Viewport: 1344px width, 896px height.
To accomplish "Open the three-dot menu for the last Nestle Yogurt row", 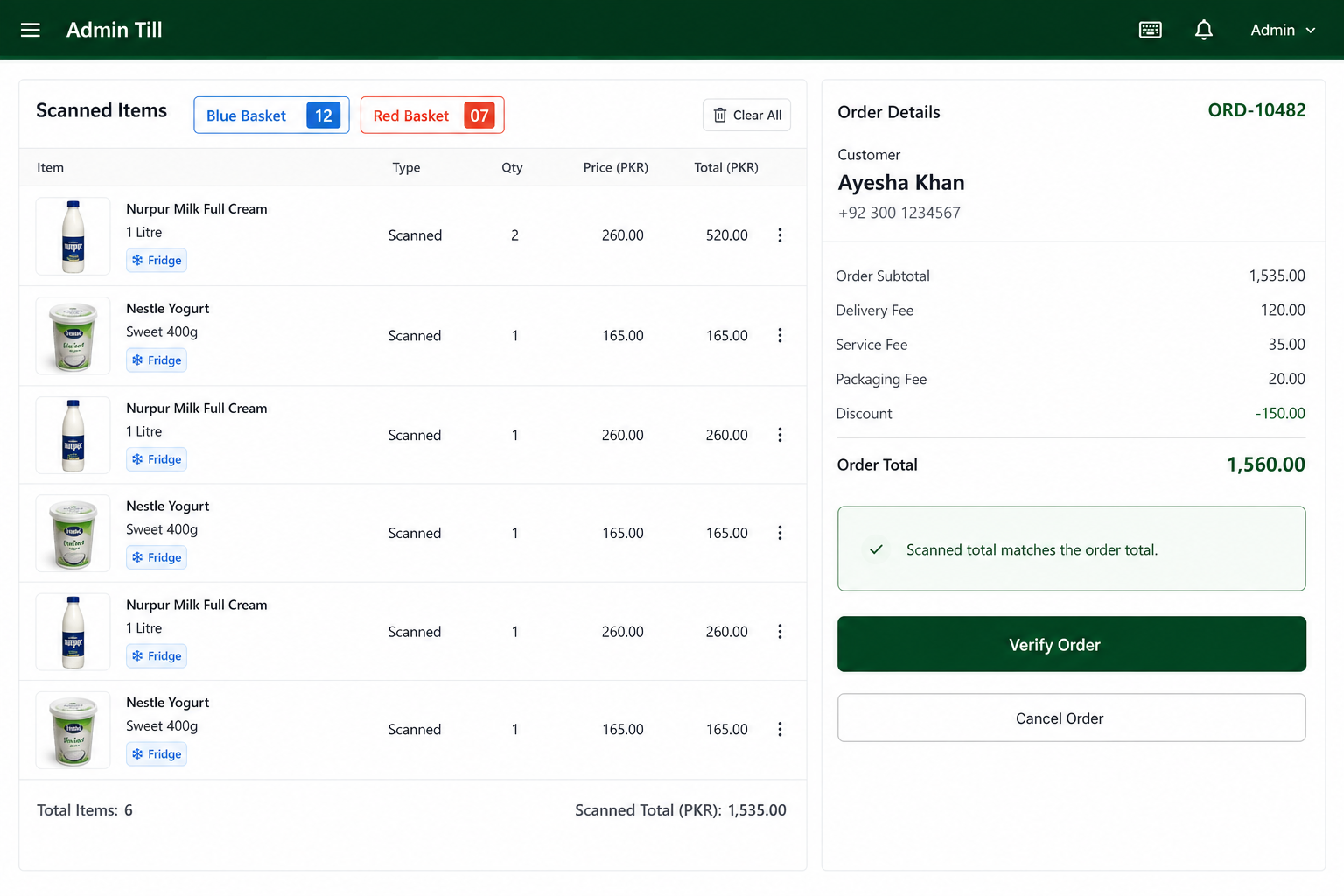I will click(x=780, y=729).
